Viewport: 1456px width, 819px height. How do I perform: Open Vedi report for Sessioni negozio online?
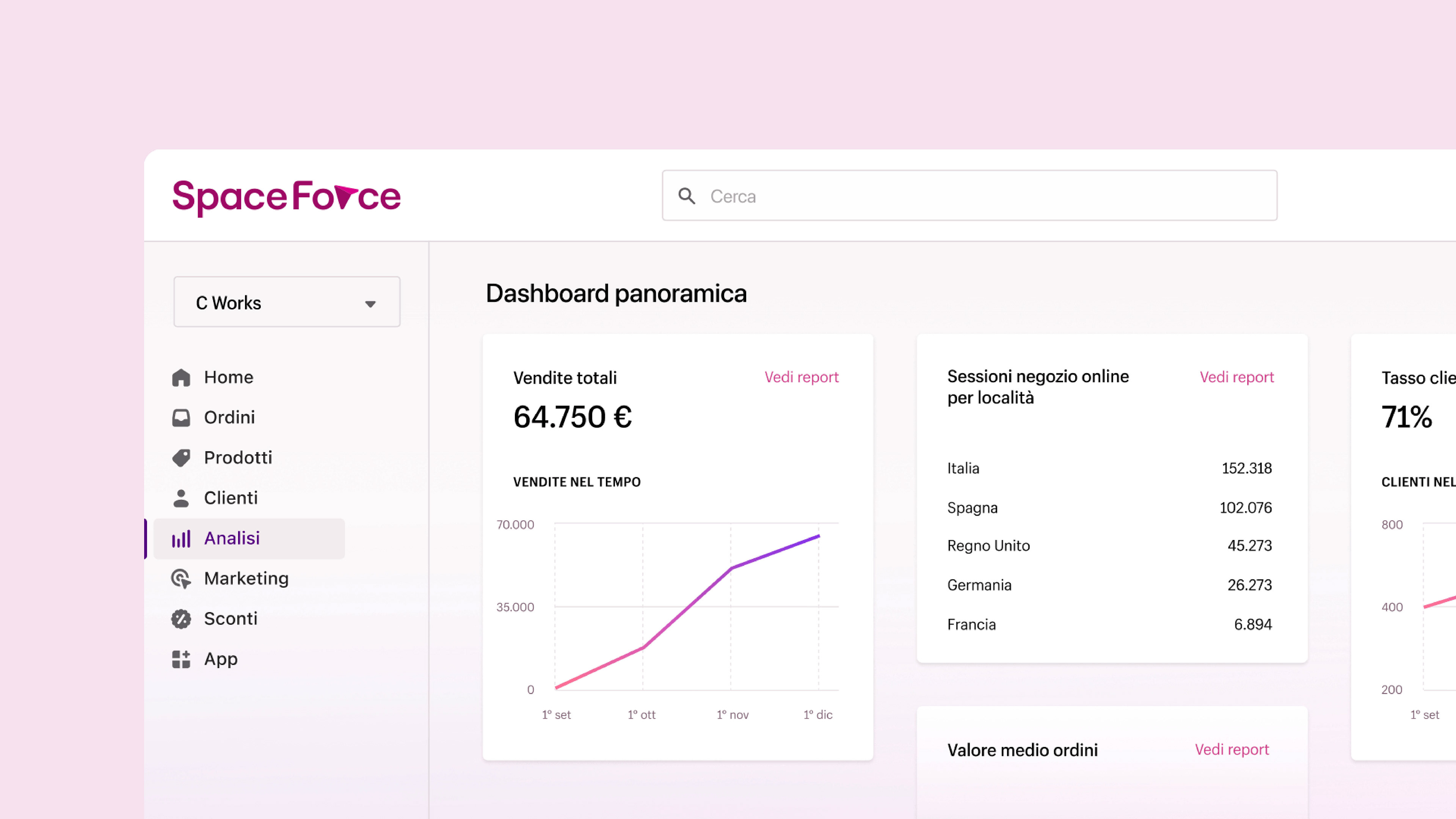pos(1236,377)
